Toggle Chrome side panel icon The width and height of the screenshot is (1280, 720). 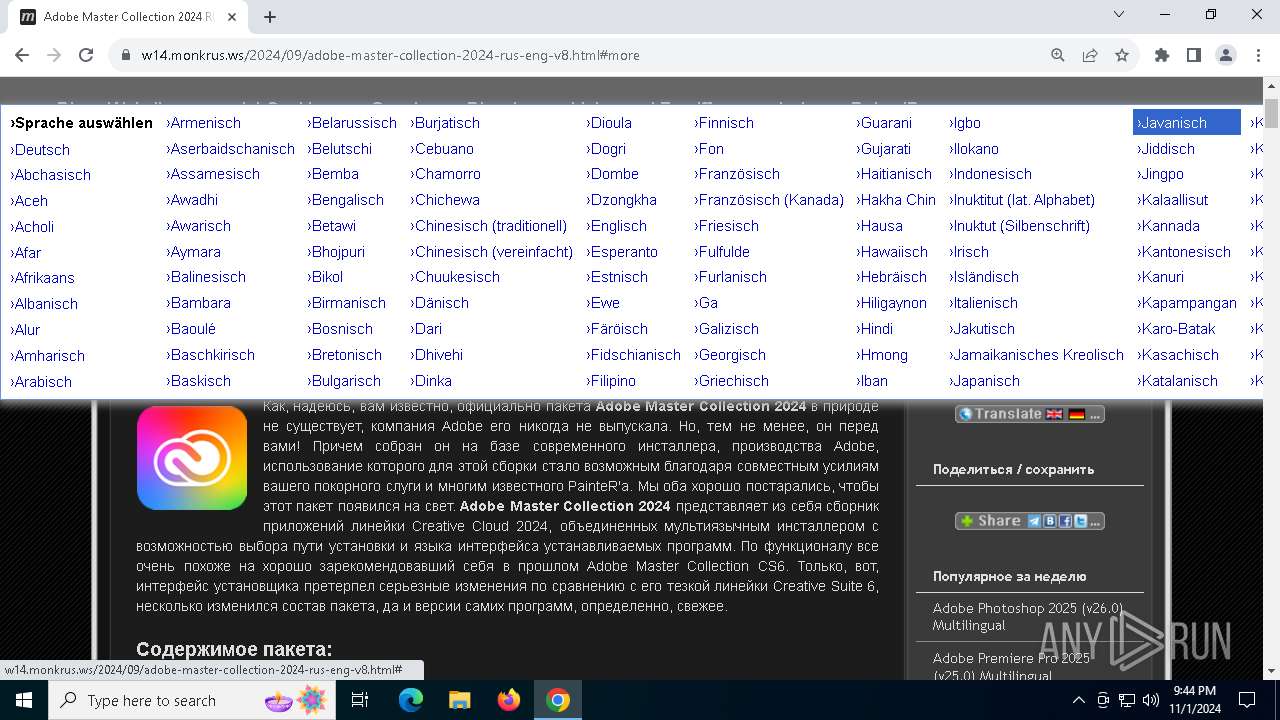pyautogui.click(x=1194, y=55)
